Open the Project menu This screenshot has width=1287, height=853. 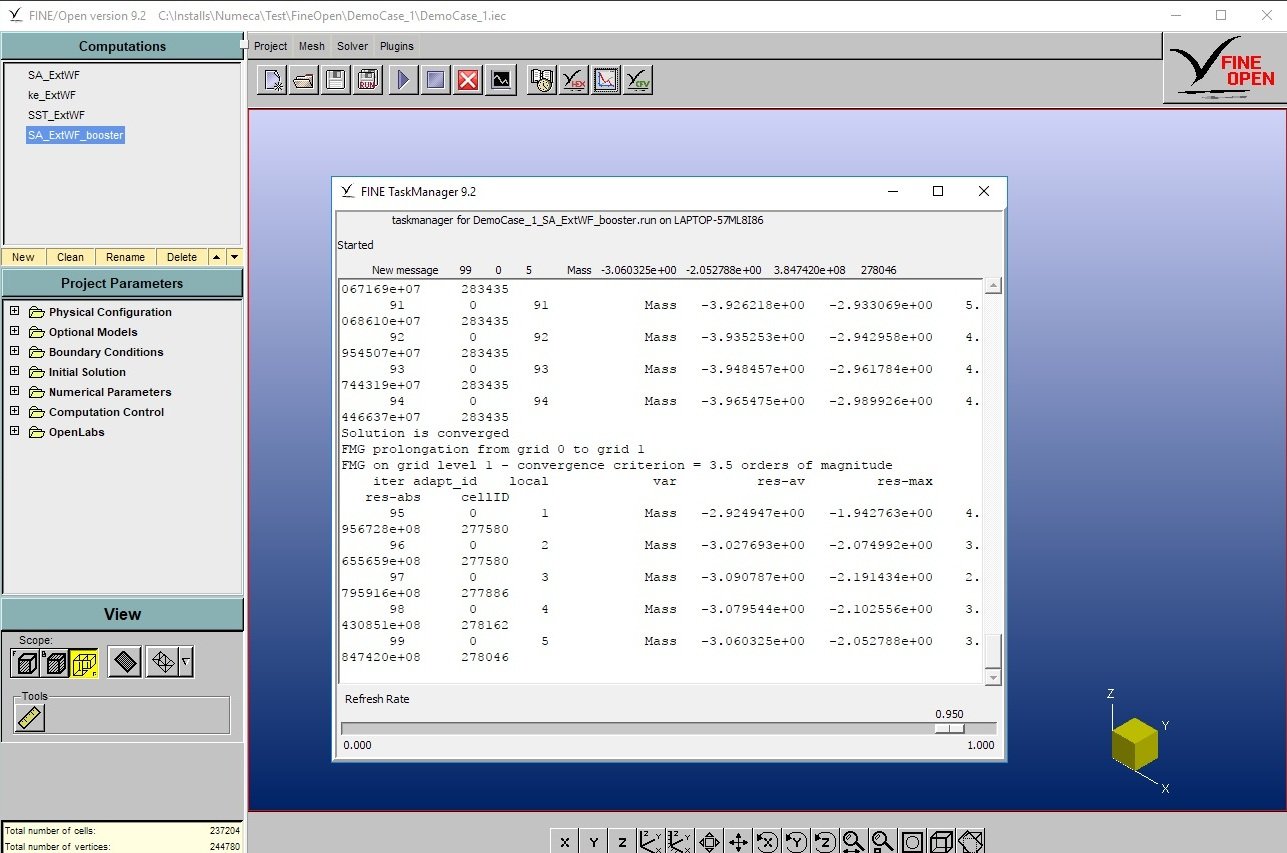click(x=270, y=46)
